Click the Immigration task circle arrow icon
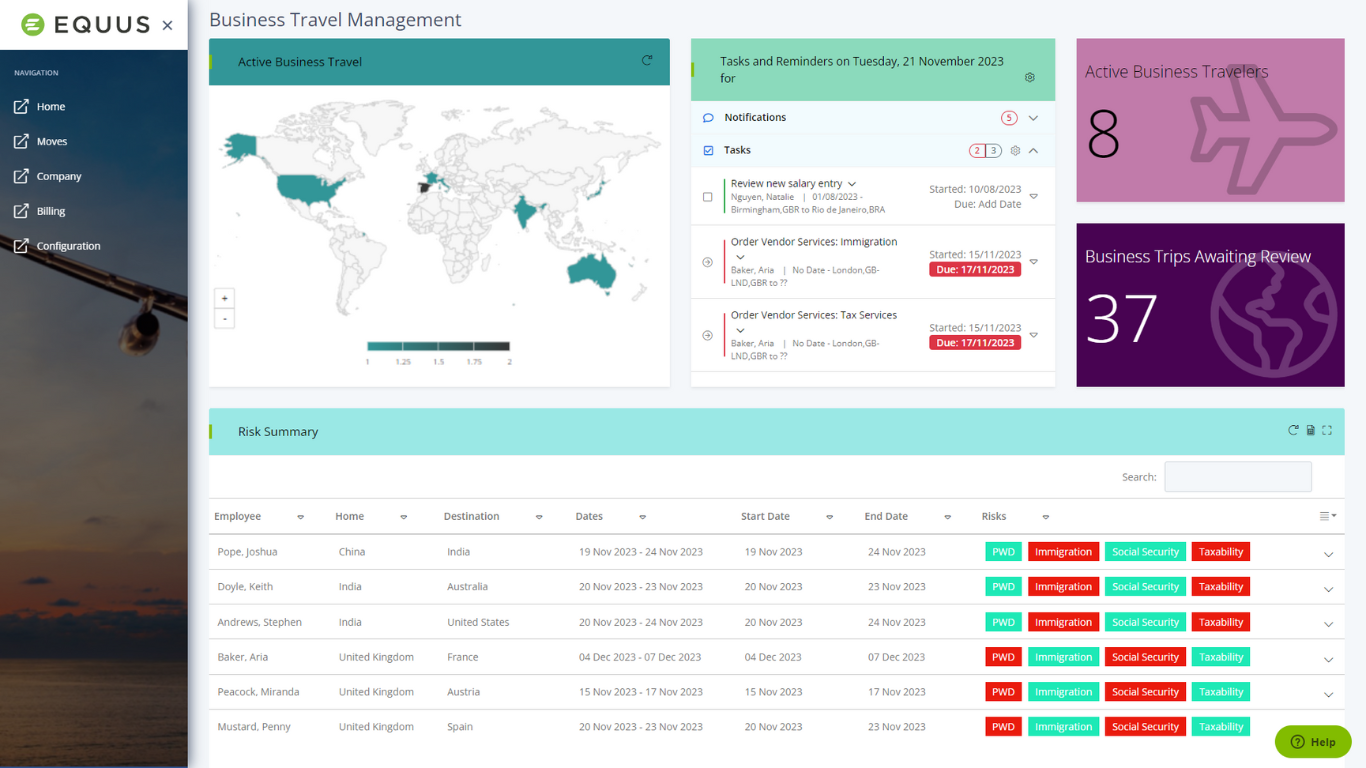Viewport: 1366px width, 768px height. (708, 262)
